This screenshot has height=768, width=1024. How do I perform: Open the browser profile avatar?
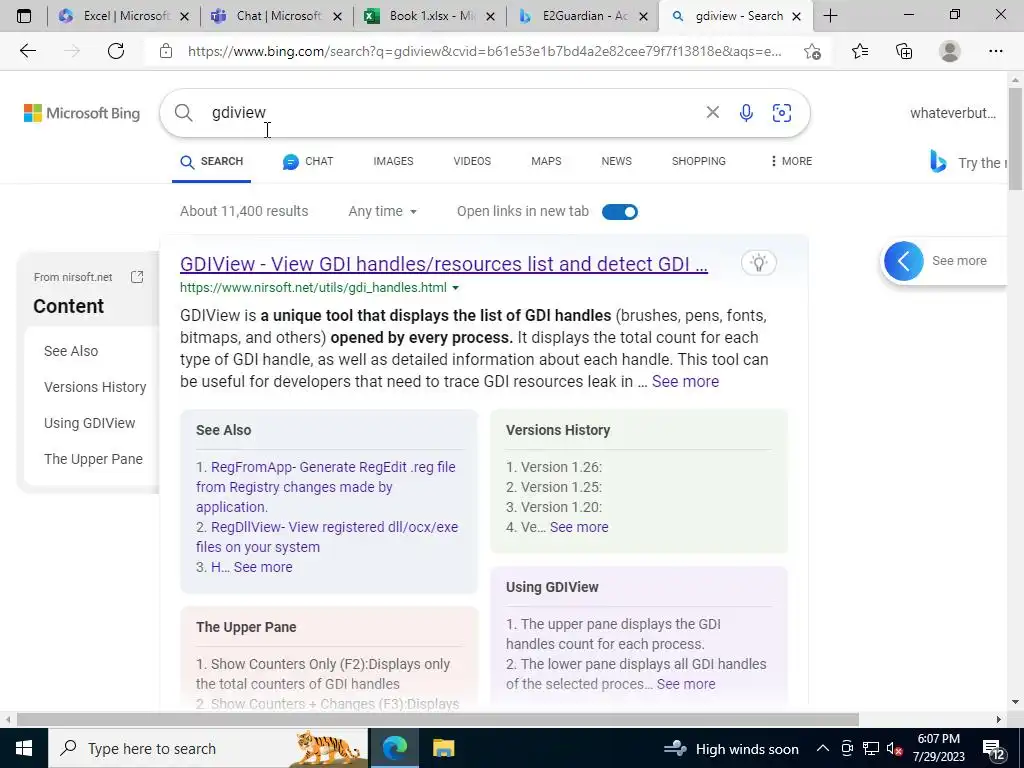(950, 51)
